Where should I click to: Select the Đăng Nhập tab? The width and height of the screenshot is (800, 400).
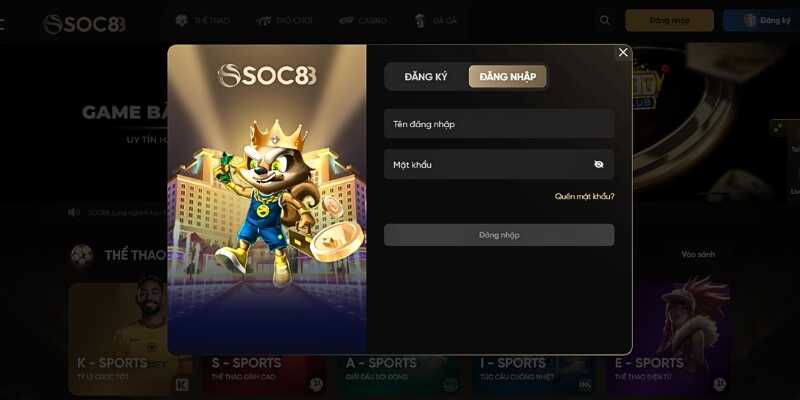[508, 77]
